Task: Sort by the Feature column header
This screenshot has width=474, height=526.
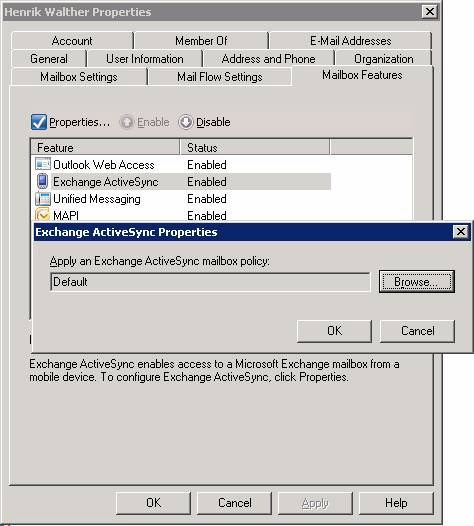Action: pyautogui.click(x=105, y=148)
